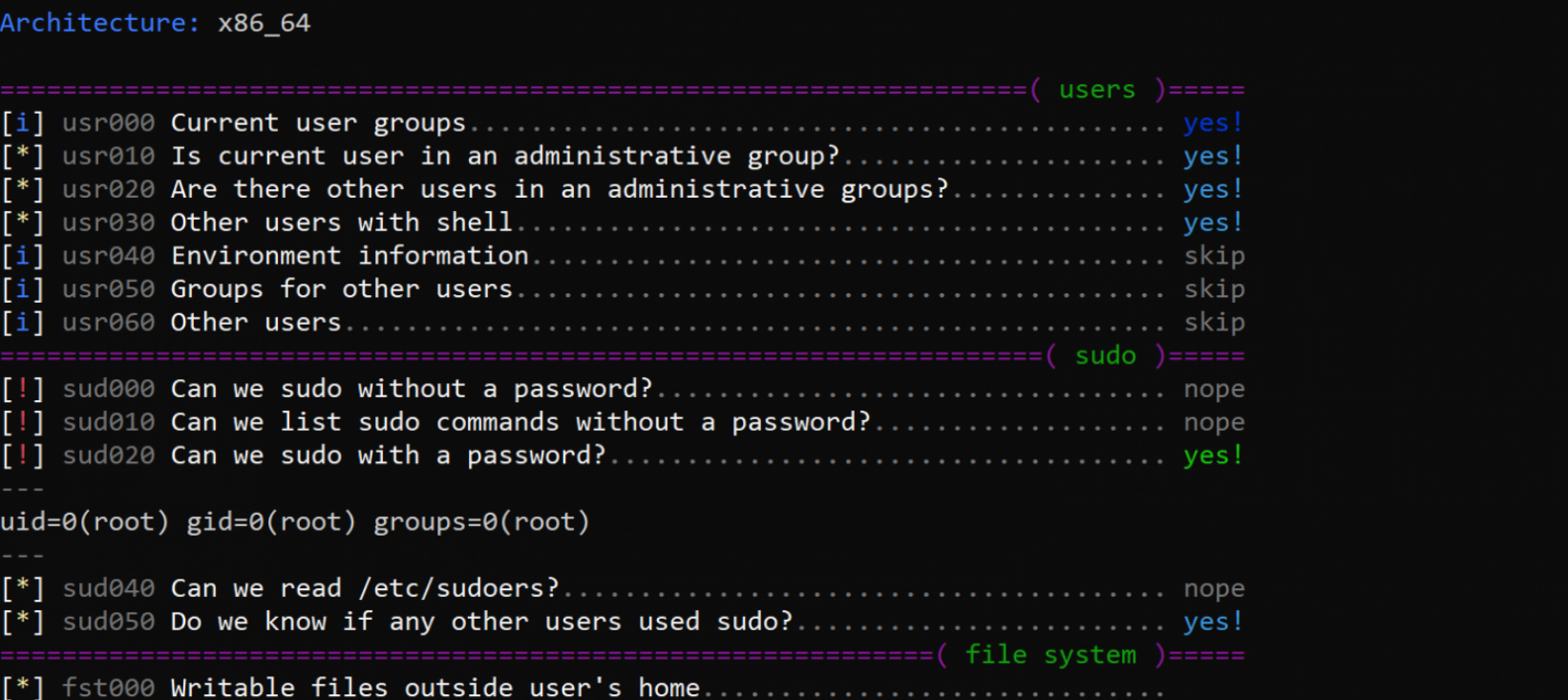The image size is (1568, 700).
Task: Click the usr000 test ID
Action: coord(108,123)
